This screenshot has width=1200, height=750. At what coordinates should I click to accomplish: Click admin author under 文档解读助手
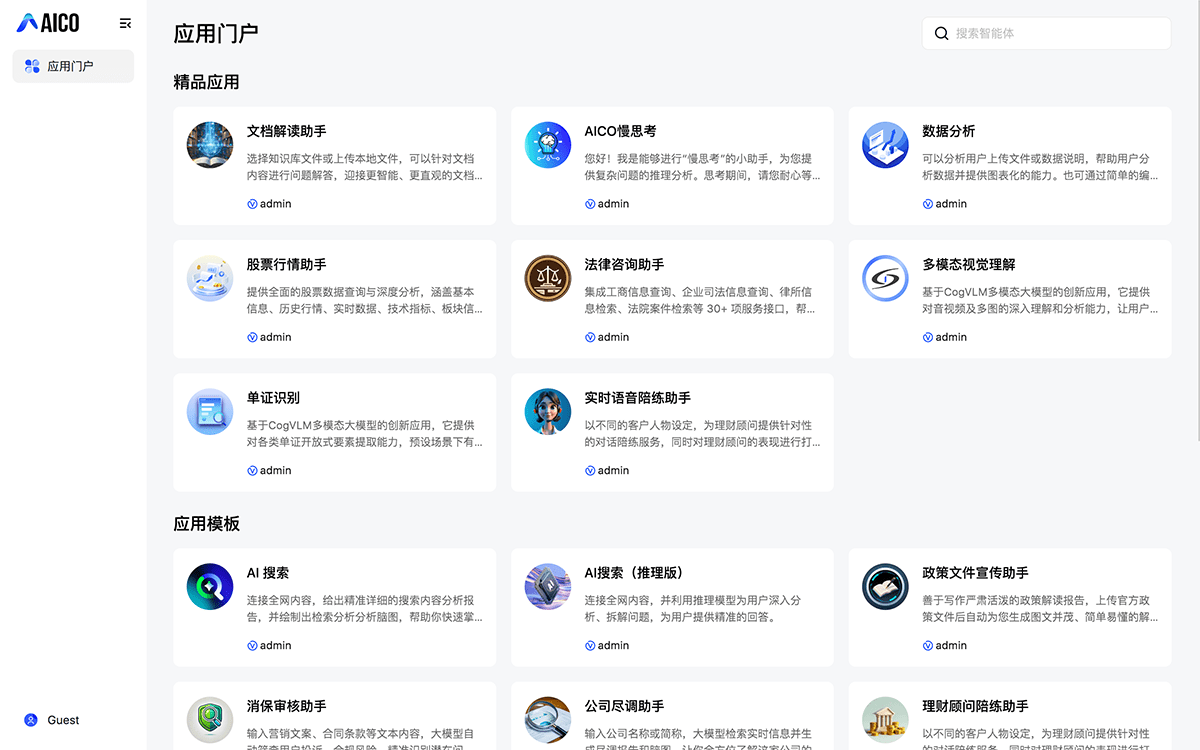click(x=269, y=204)
